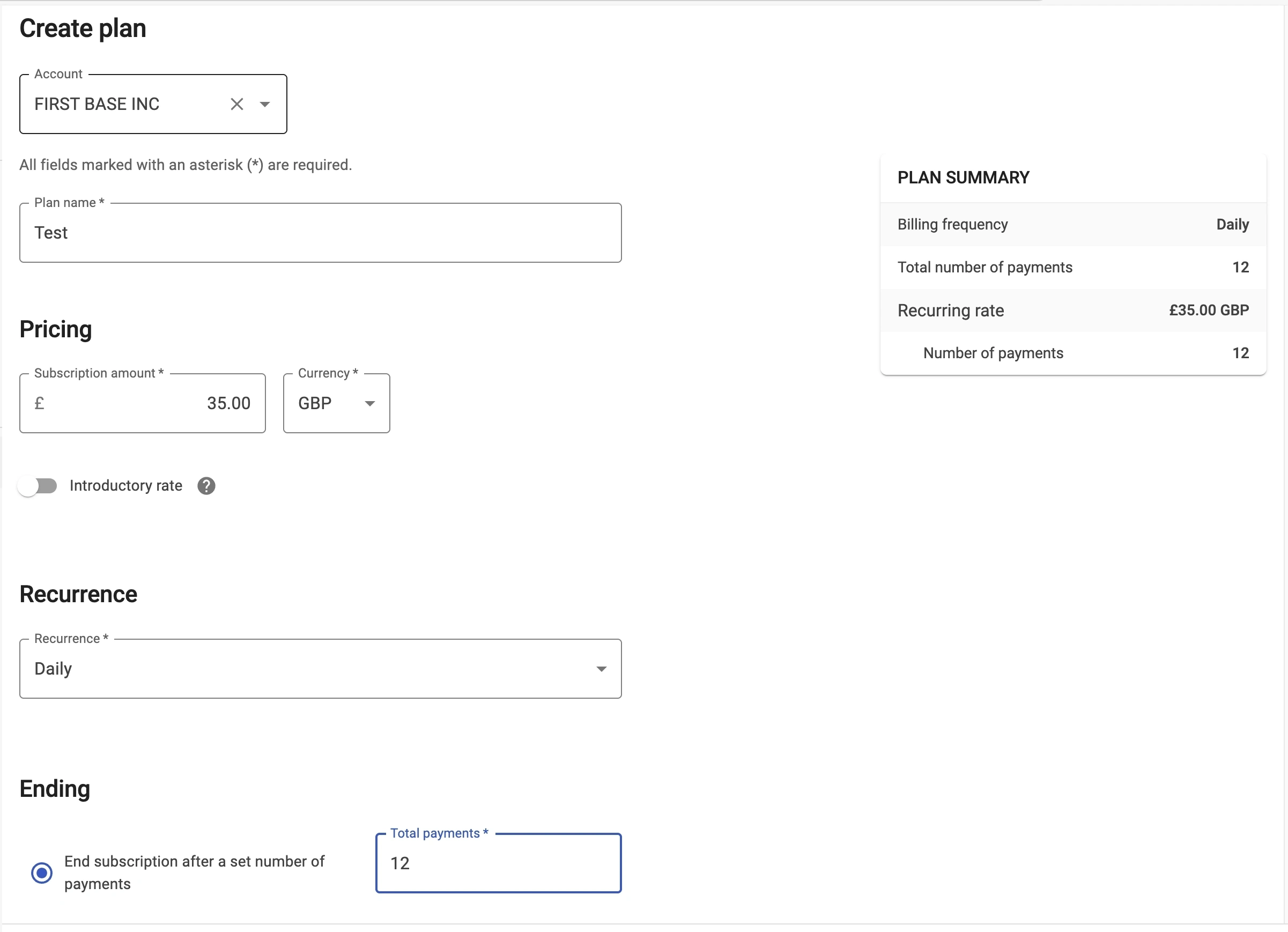Enable the Introductory rate toggle
Screen dimensions: 1288x932
coord(38,486)
